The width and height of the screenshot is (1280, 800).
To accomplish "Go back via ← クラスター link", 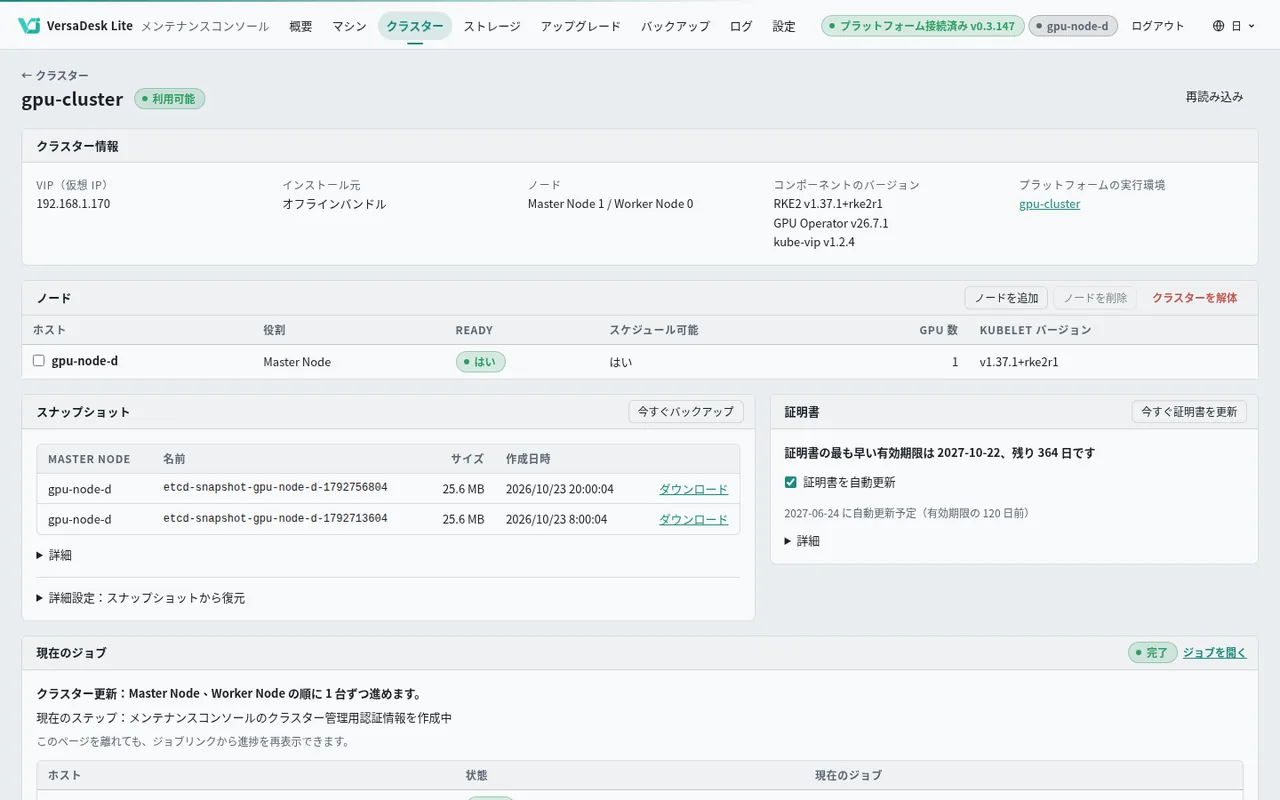I will point(55,75).
